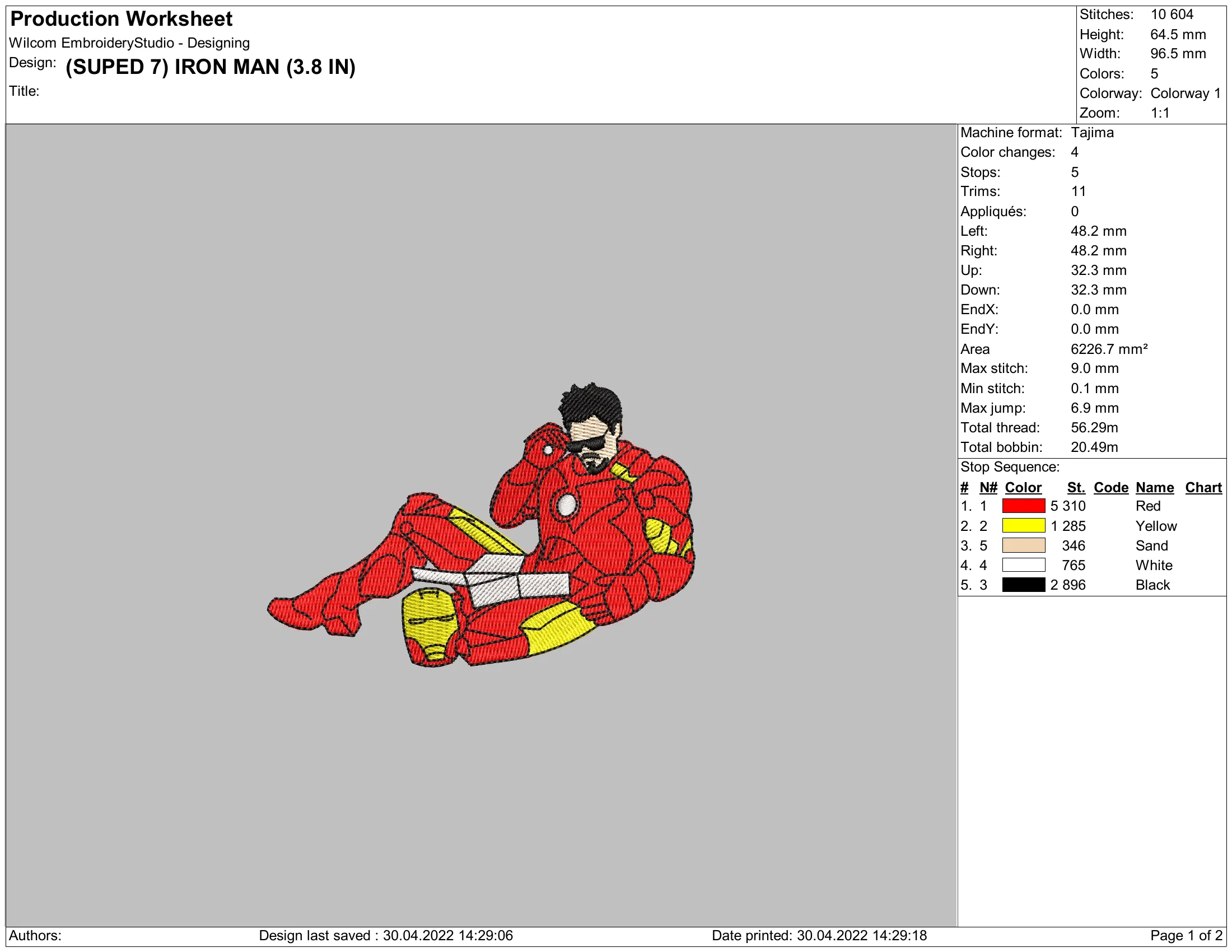Click the Red stitch count '5 310'
The height and width of the screenshot is (952, 1232).
(x=1068, y=506)
